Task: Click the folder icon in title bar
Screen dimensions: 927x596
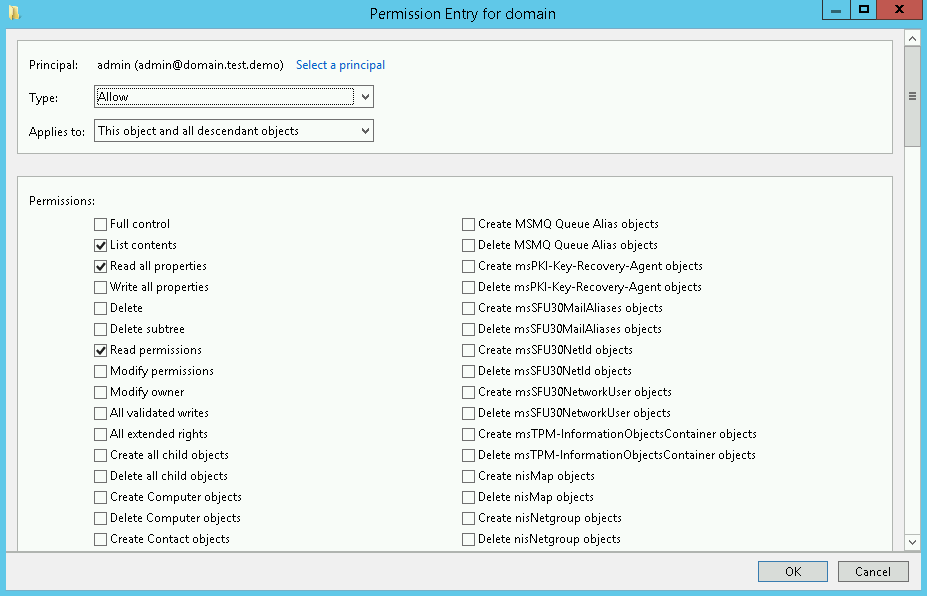Action: pos(14,12)
